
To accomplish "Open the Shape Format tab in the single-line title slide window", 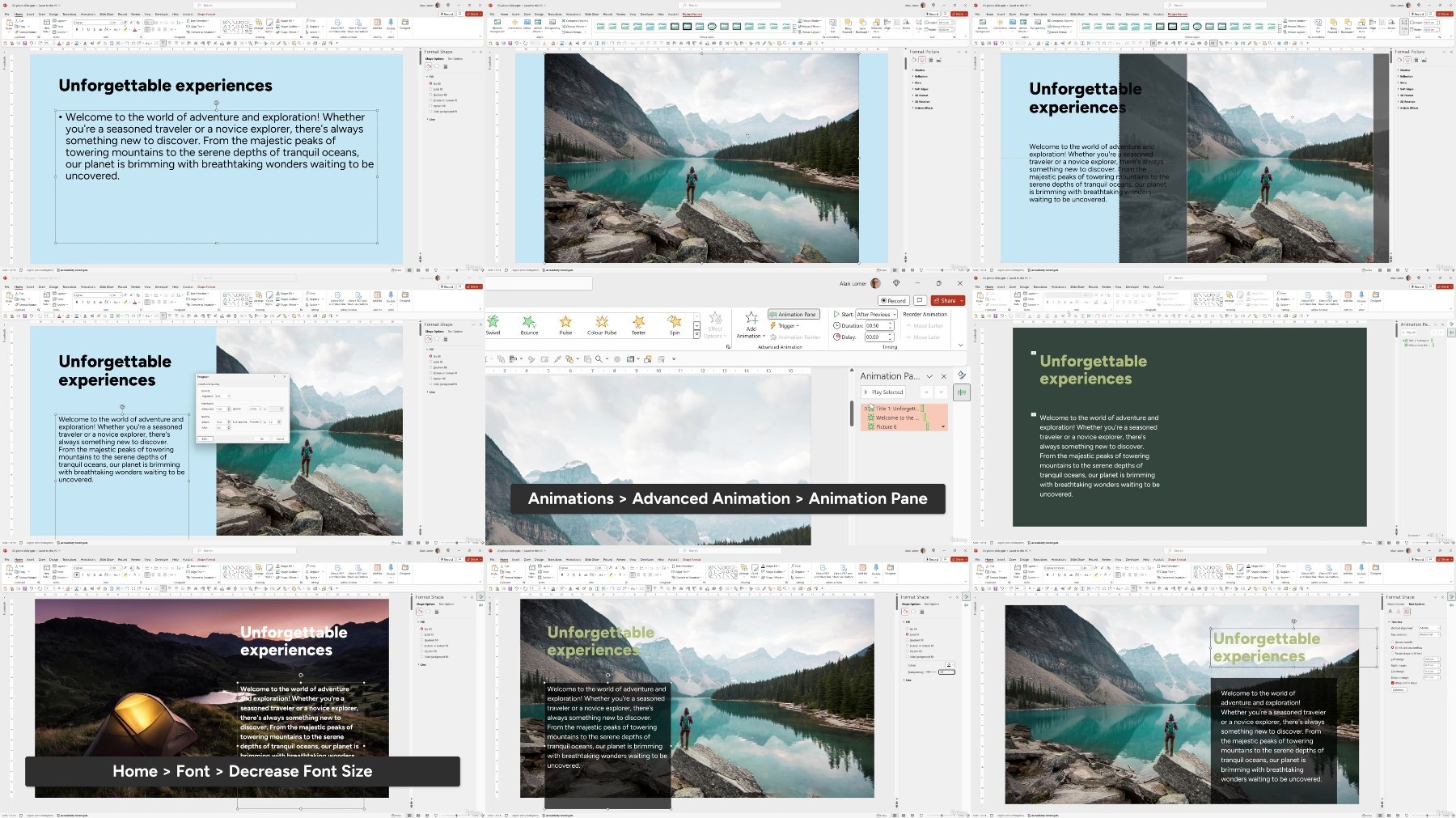I will 206,14.
